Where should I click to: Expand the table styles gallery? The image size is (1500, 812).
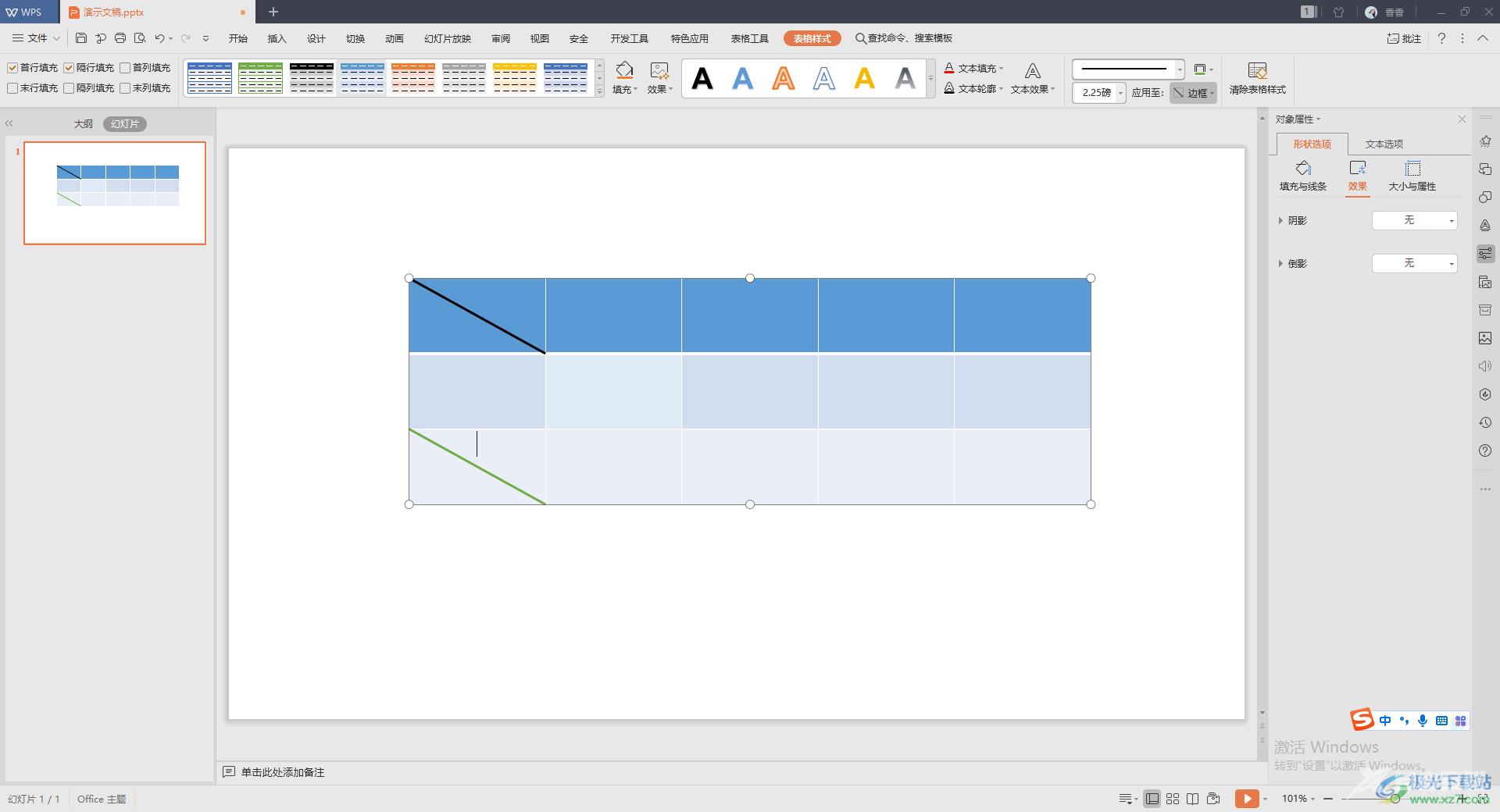[600, 91]
